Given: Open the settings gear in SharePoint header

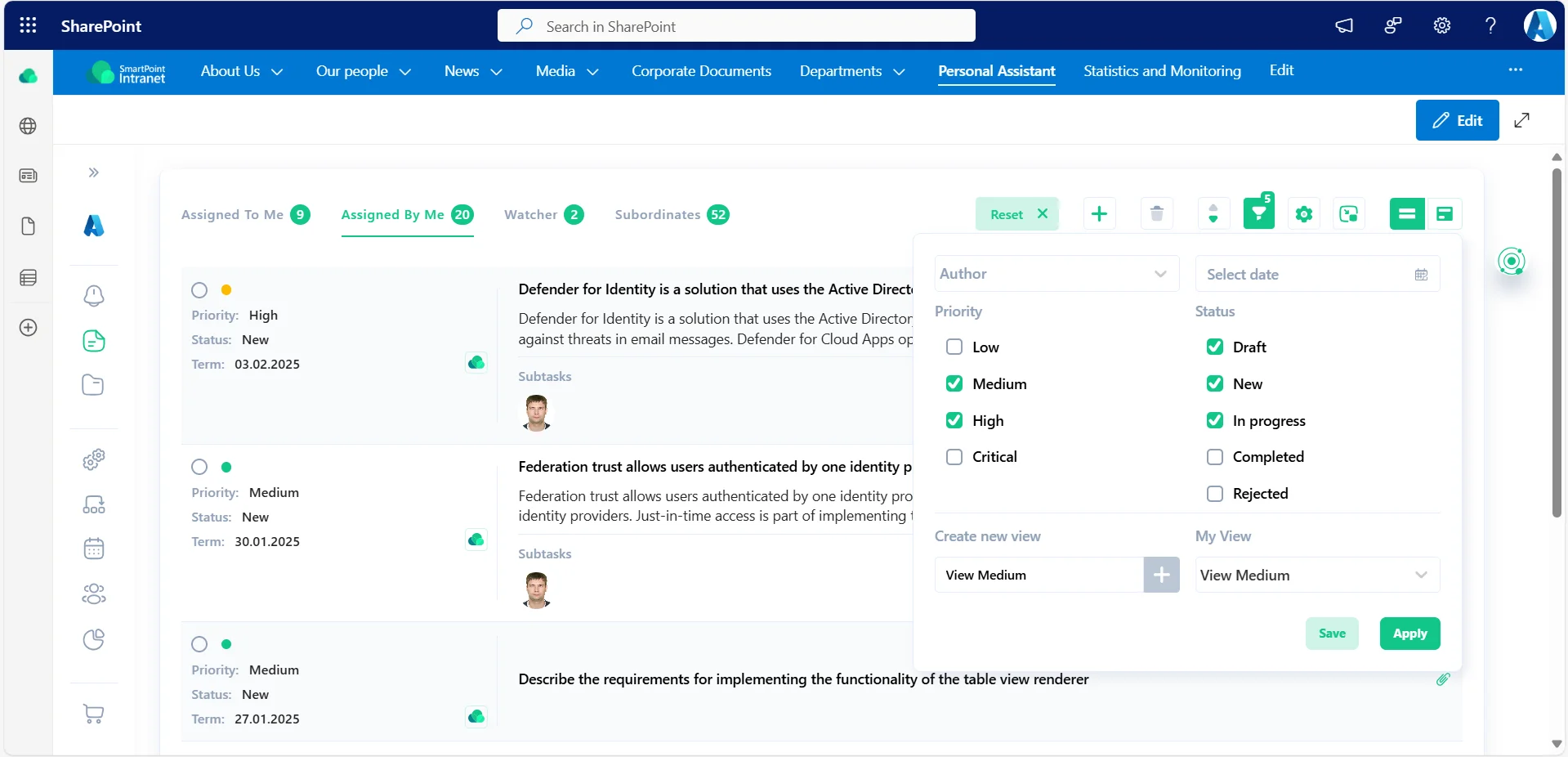Looking at the screenshot, I should [1442, 25].
